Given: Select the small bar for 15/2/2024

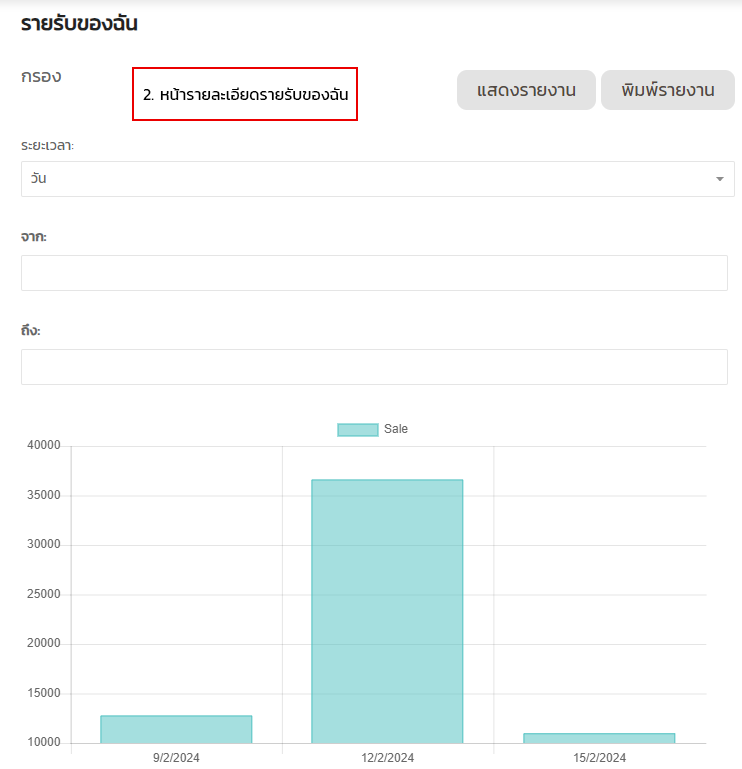Looking at the screenshot, I should click(598, 738).
